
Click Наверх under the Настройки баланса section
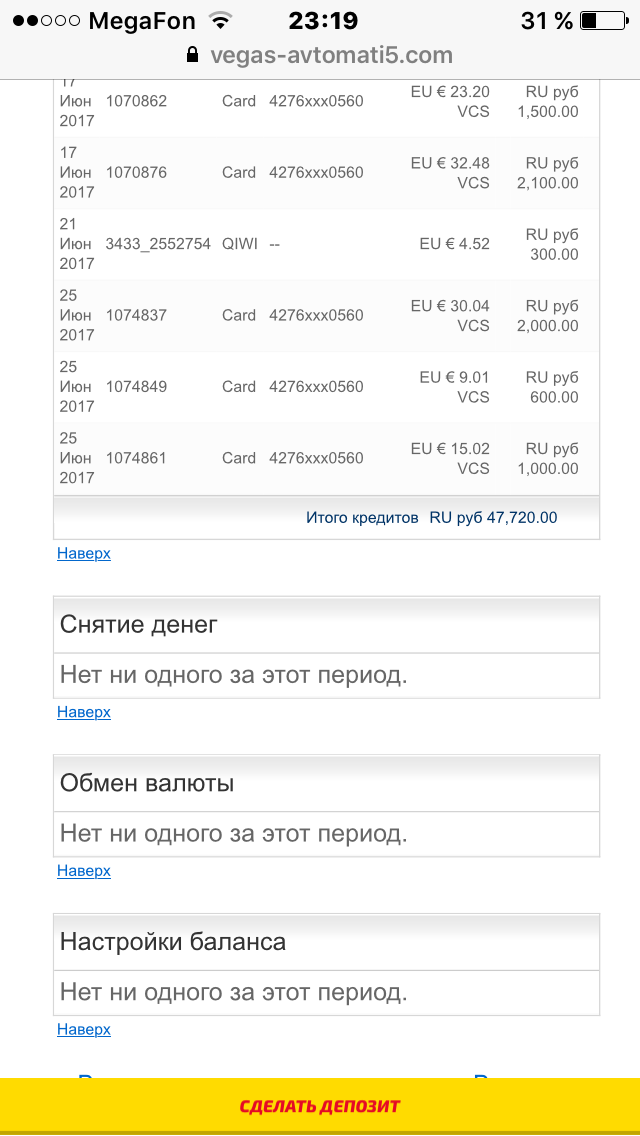(83, 1029)
